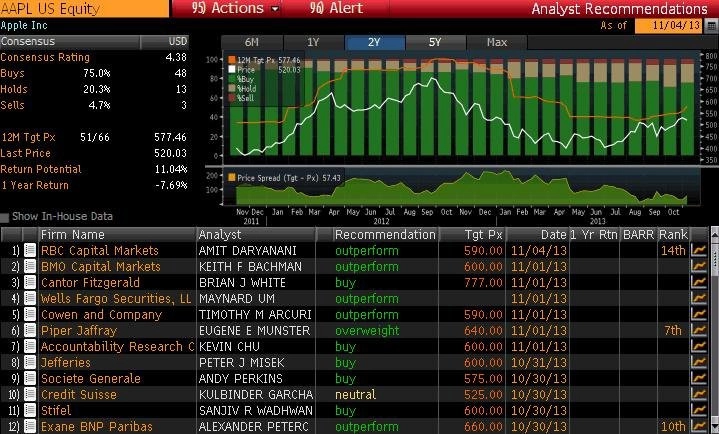
Task: Open the chart icon in Societe Generale row
Action: pos(699,379)
